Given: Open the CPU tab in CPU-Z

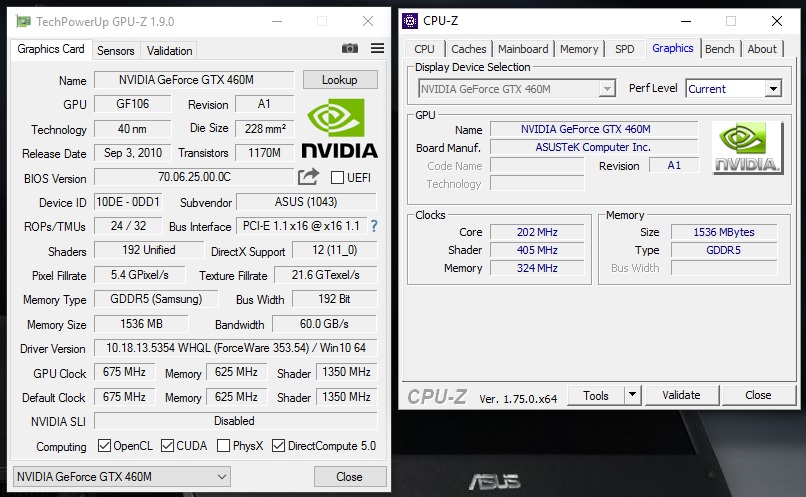Looking at the screenshot, I should (x=425, y=49).
